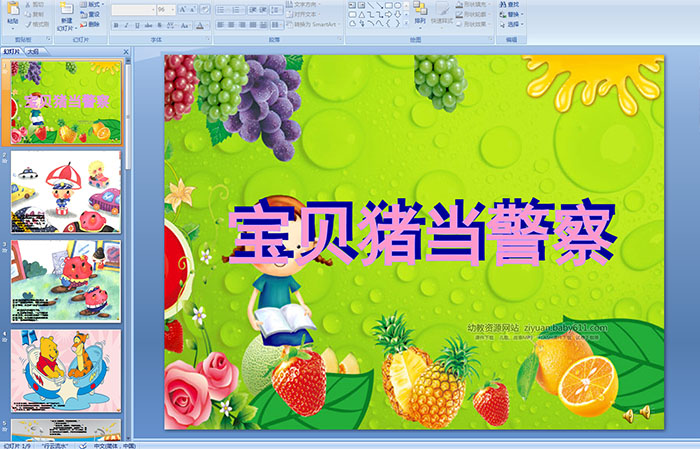The image size is (700, 449).
Task: Open the font size dropdown
Action: pyautogui.click(x=171, y=9)
